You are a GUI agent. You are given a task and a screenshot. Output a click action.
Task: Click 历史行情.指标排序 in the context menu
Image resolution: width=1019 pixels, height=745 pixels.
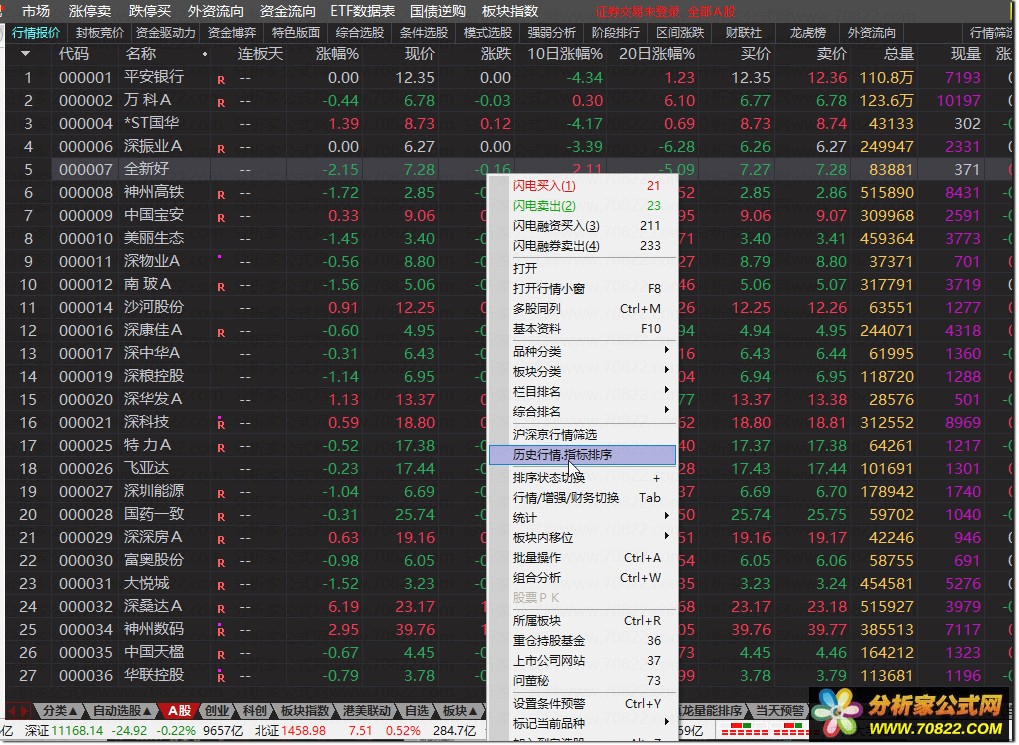click(583, 455)
